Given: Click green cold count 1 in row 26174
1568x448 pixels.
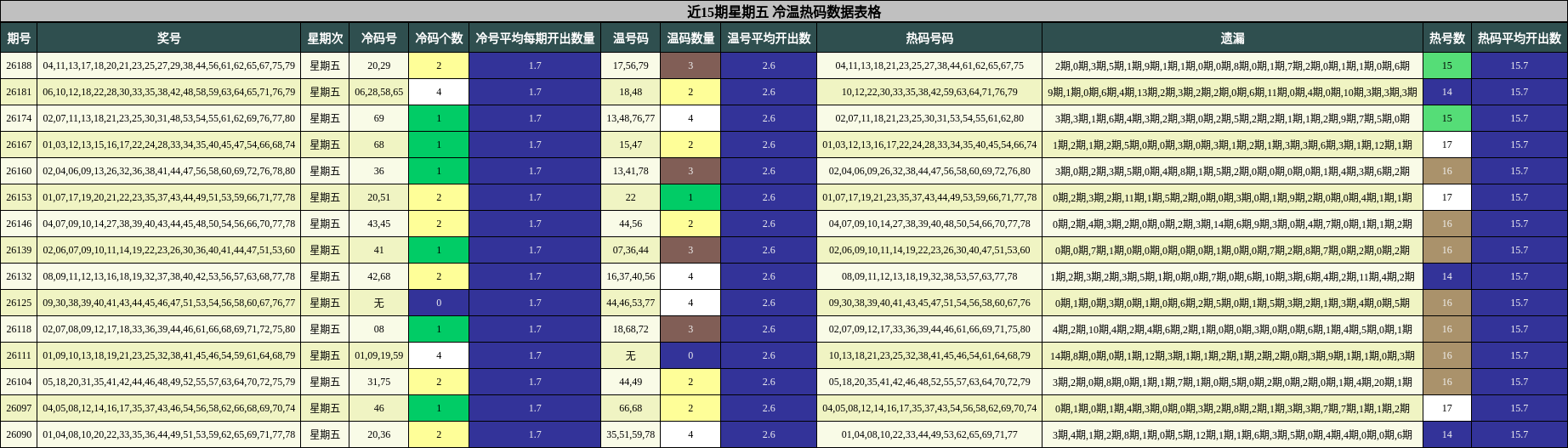Looking at the screenshot, I should coord(439,118).
